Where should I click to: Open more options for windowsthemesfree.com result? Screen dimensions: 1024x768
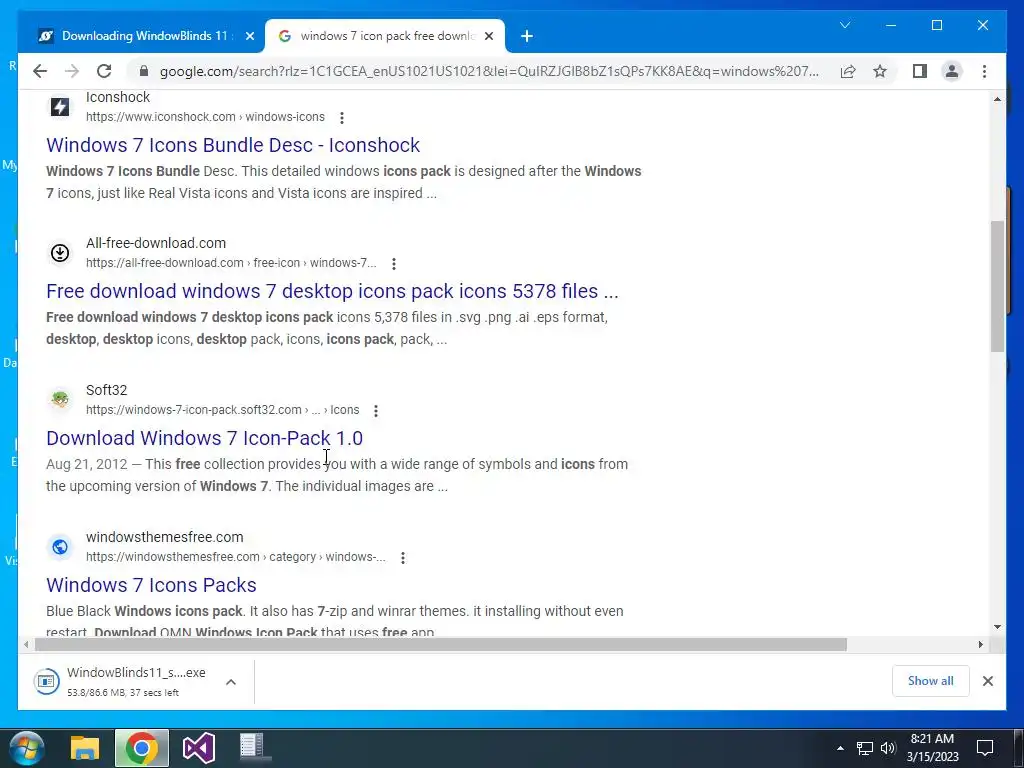[403, 558]
